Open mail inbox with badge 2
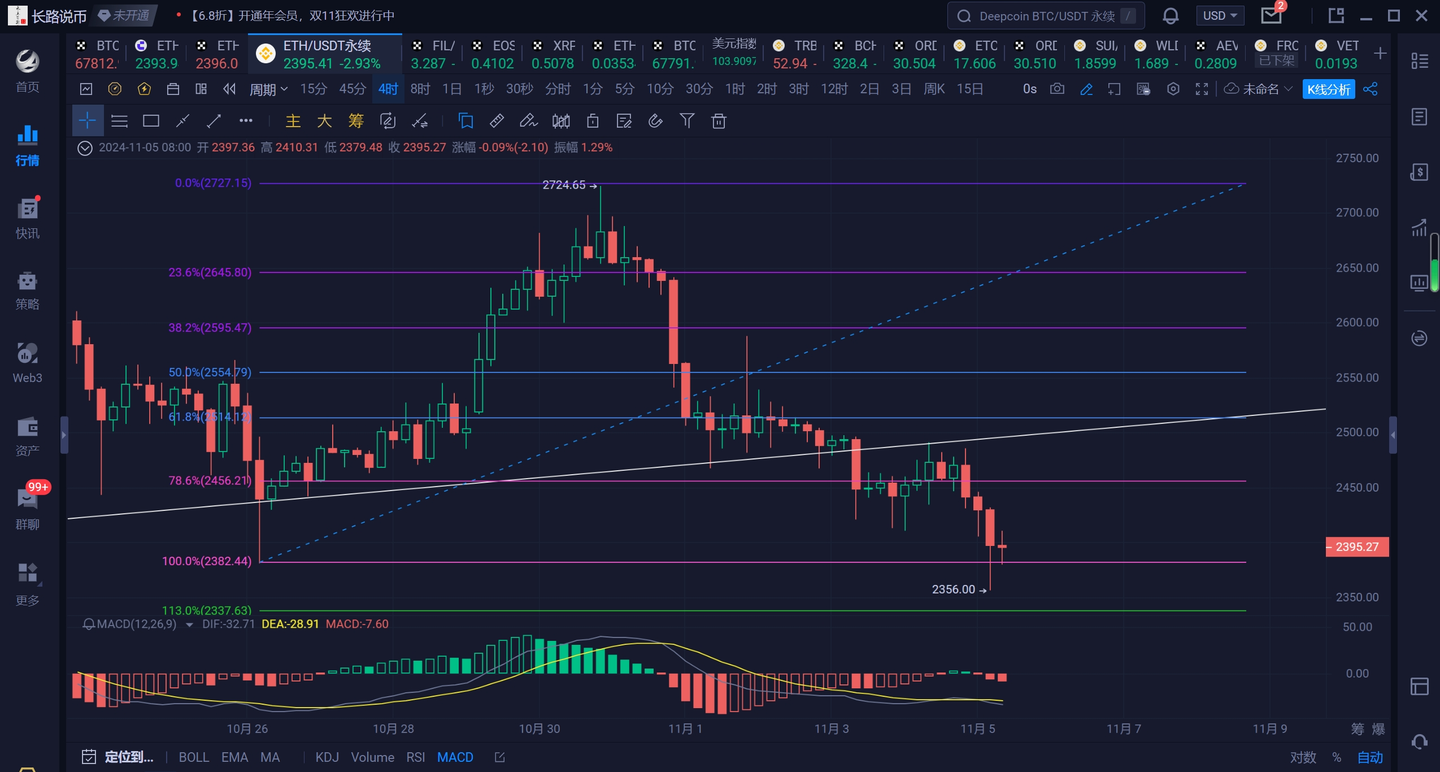 pos(1272,15)
